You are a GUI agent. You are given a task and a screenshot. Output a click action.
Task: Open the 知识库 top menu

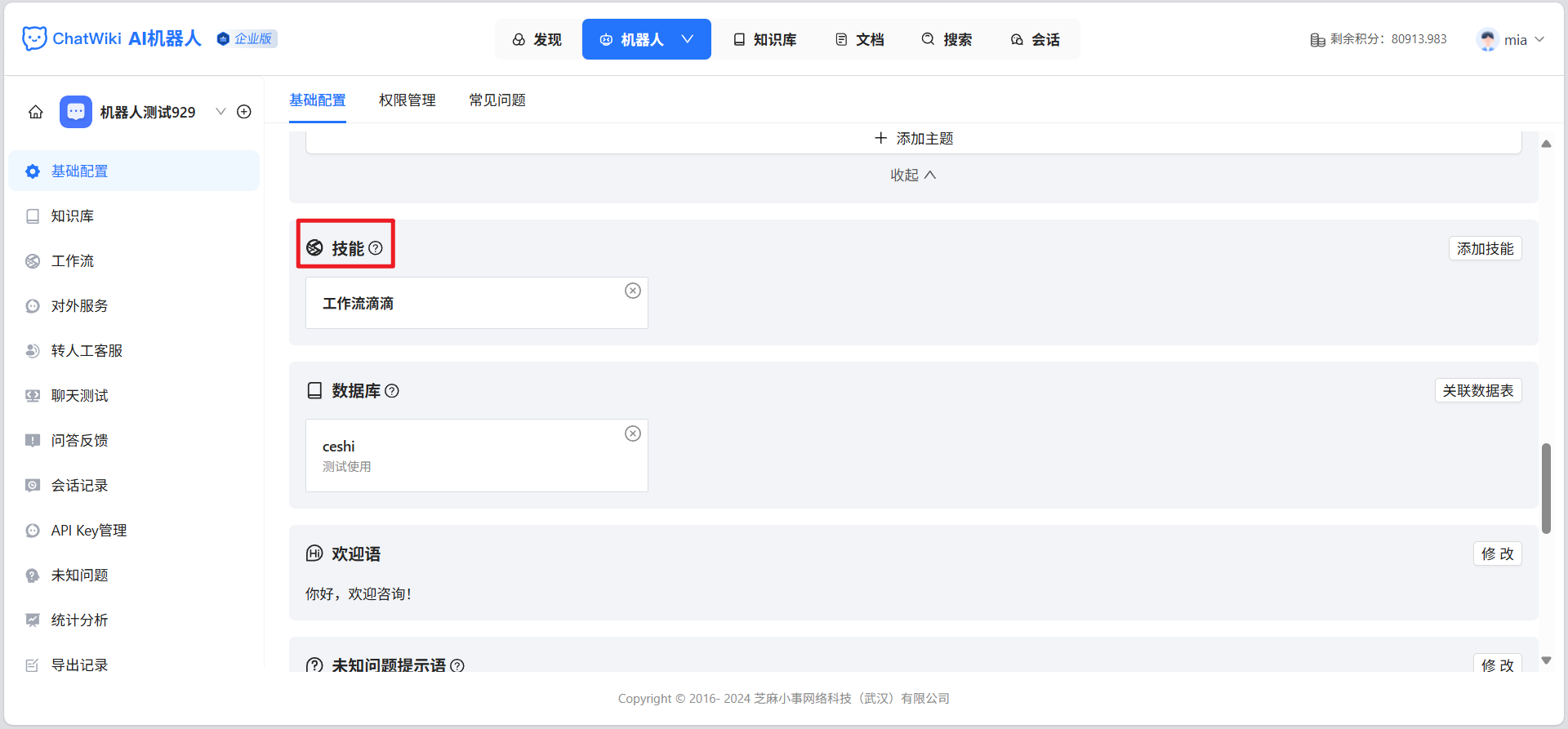(764, 39)
